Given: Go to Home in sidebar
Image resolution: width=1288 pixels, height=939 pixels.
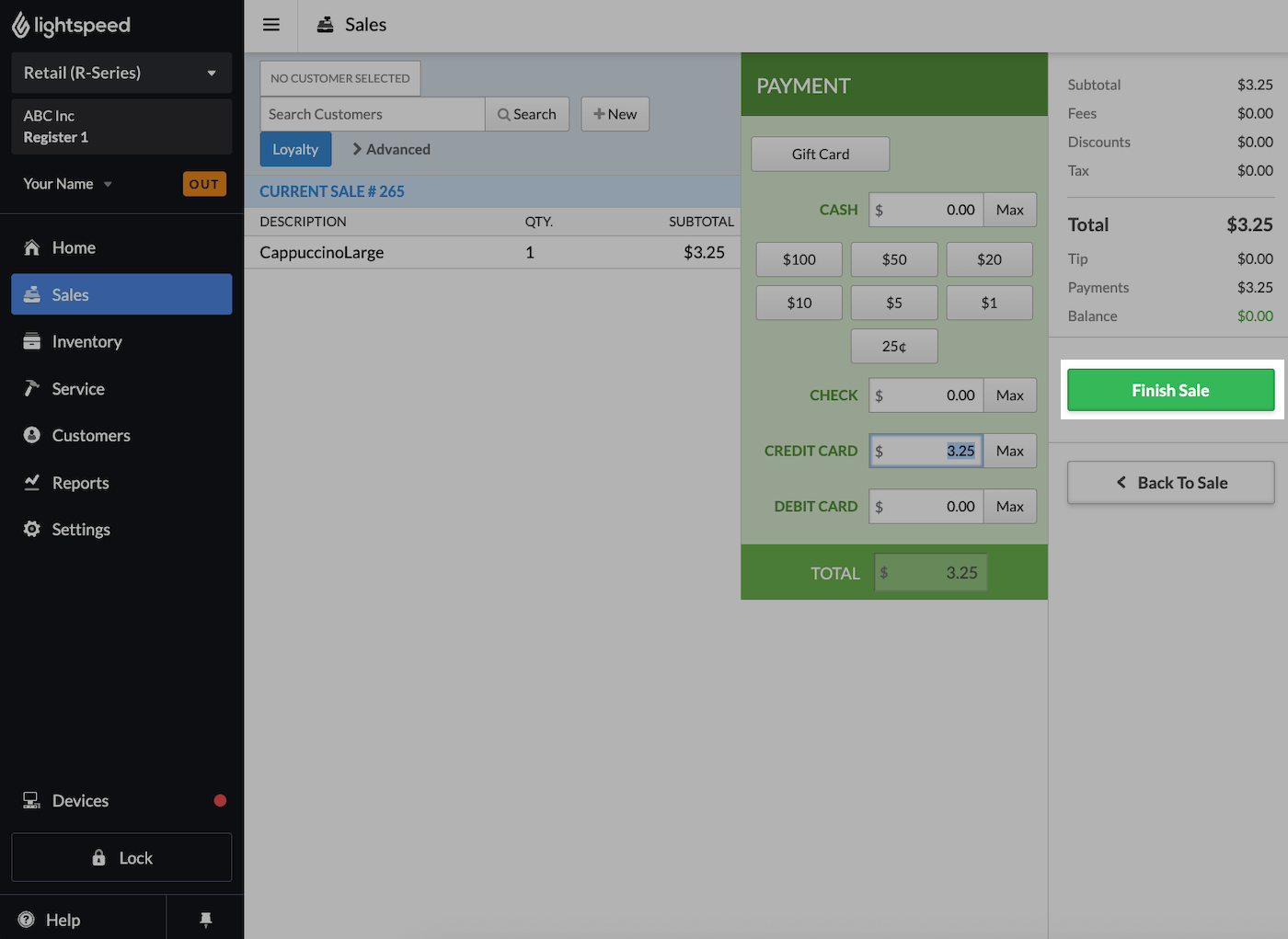Looking at the screenshot, I should click(x=74, y=247).
